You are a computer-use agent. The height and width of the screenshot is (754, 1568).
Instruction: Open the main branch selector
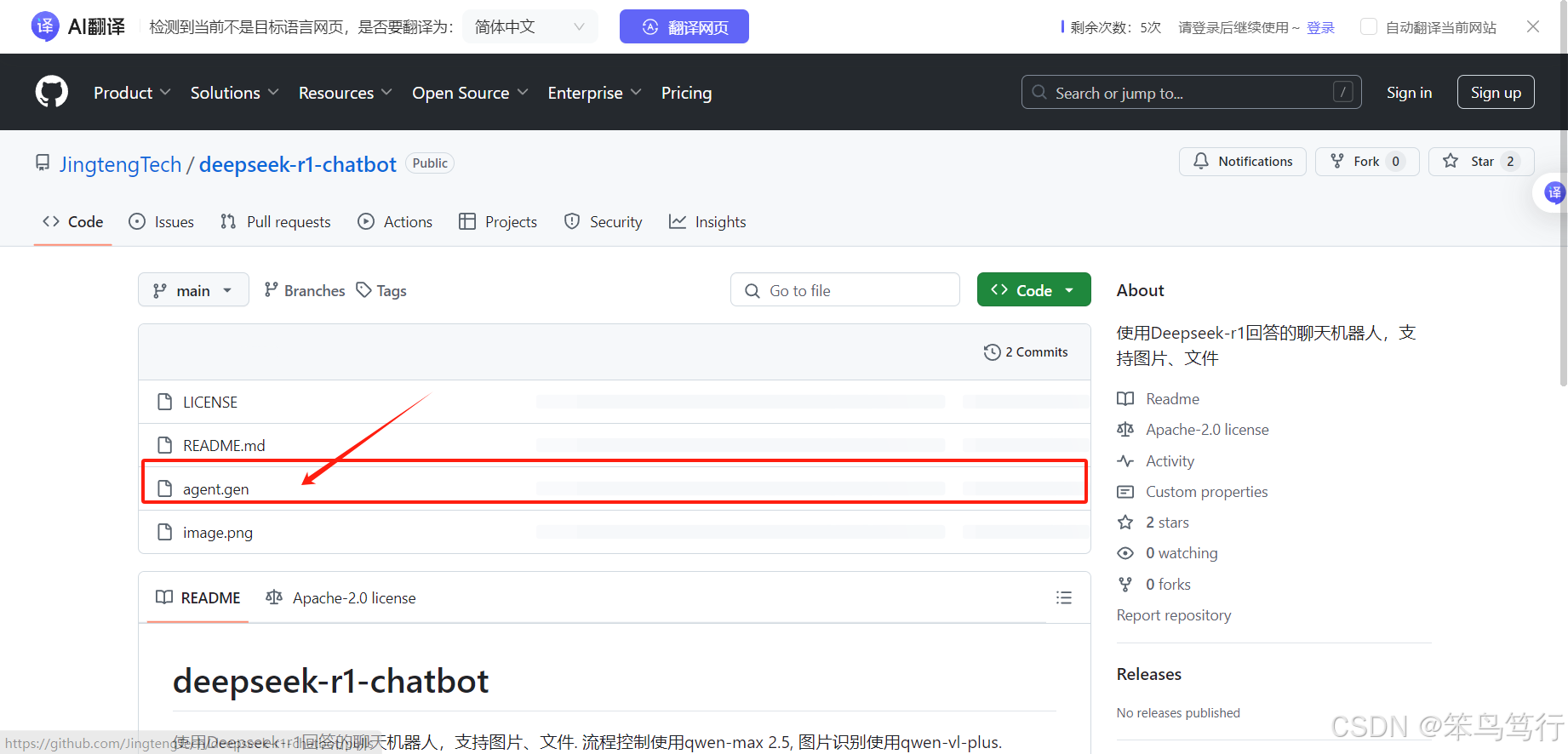pos(193,290)
